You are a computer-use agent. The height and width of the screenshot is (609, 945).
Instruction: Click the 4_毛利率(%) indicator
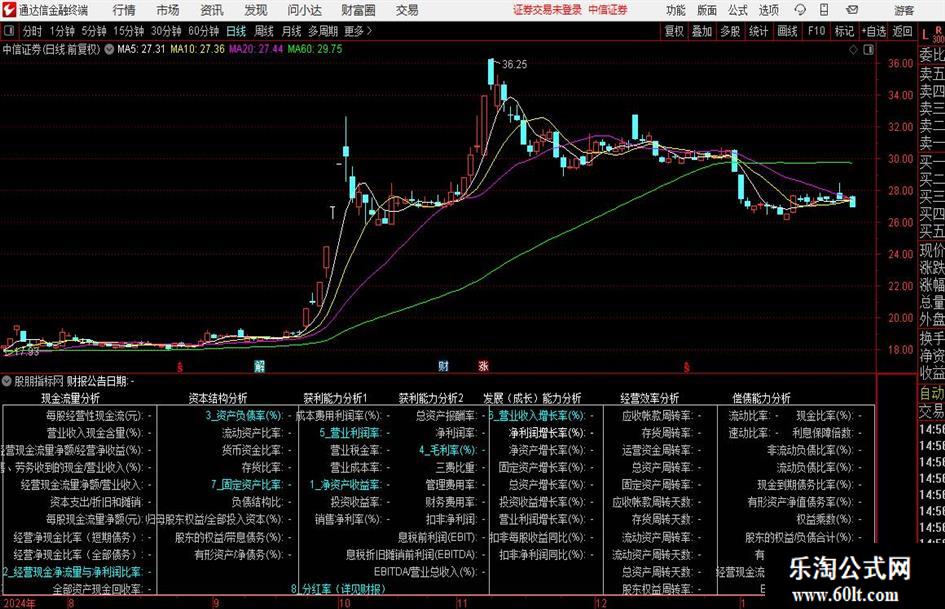[x=448, y=450]
